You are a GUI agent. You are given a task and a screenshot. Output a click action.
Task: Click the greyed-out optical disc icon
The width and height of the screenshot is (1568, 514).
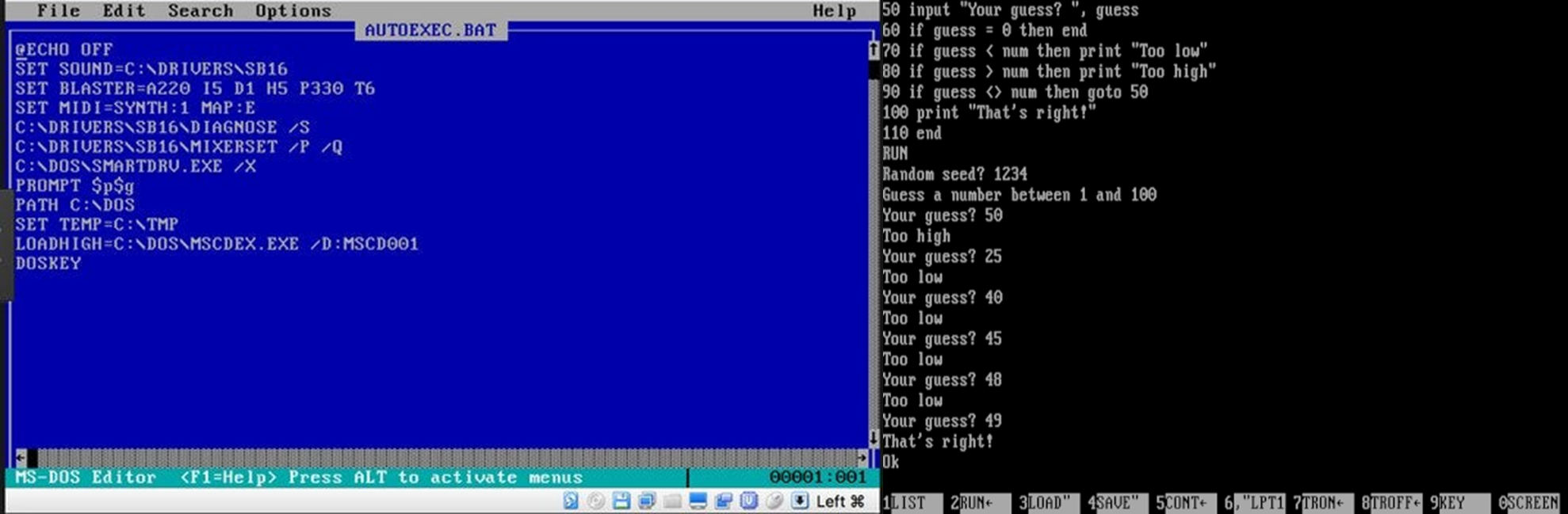point(596,501)
